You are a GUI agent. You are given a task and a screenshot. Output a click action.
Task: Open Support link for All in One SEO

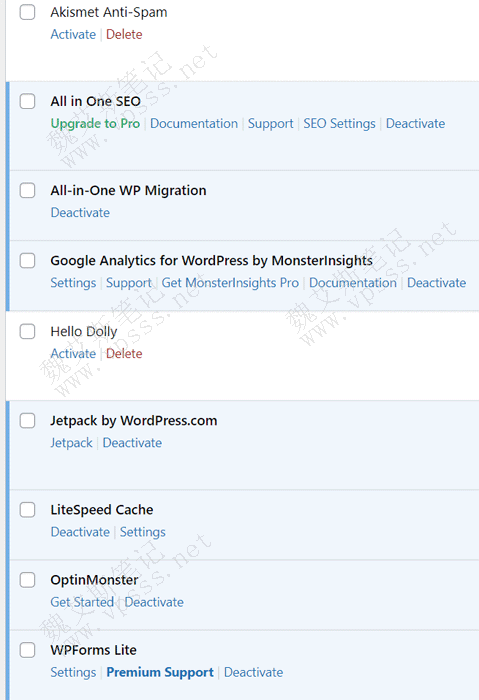pos(271,124)
